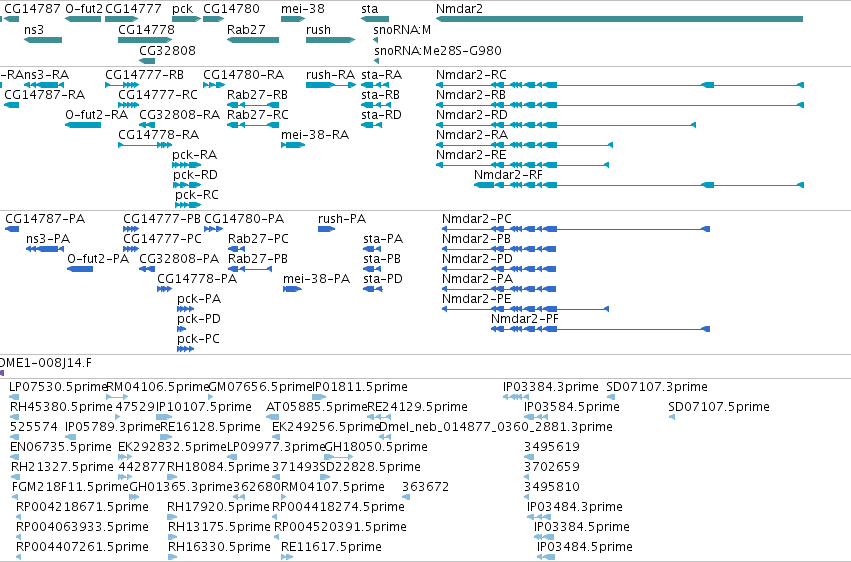The height and width of the screenshot is (562, 851).
Task: Select the 3702659 EST label
Action: (x=552, y=467)
